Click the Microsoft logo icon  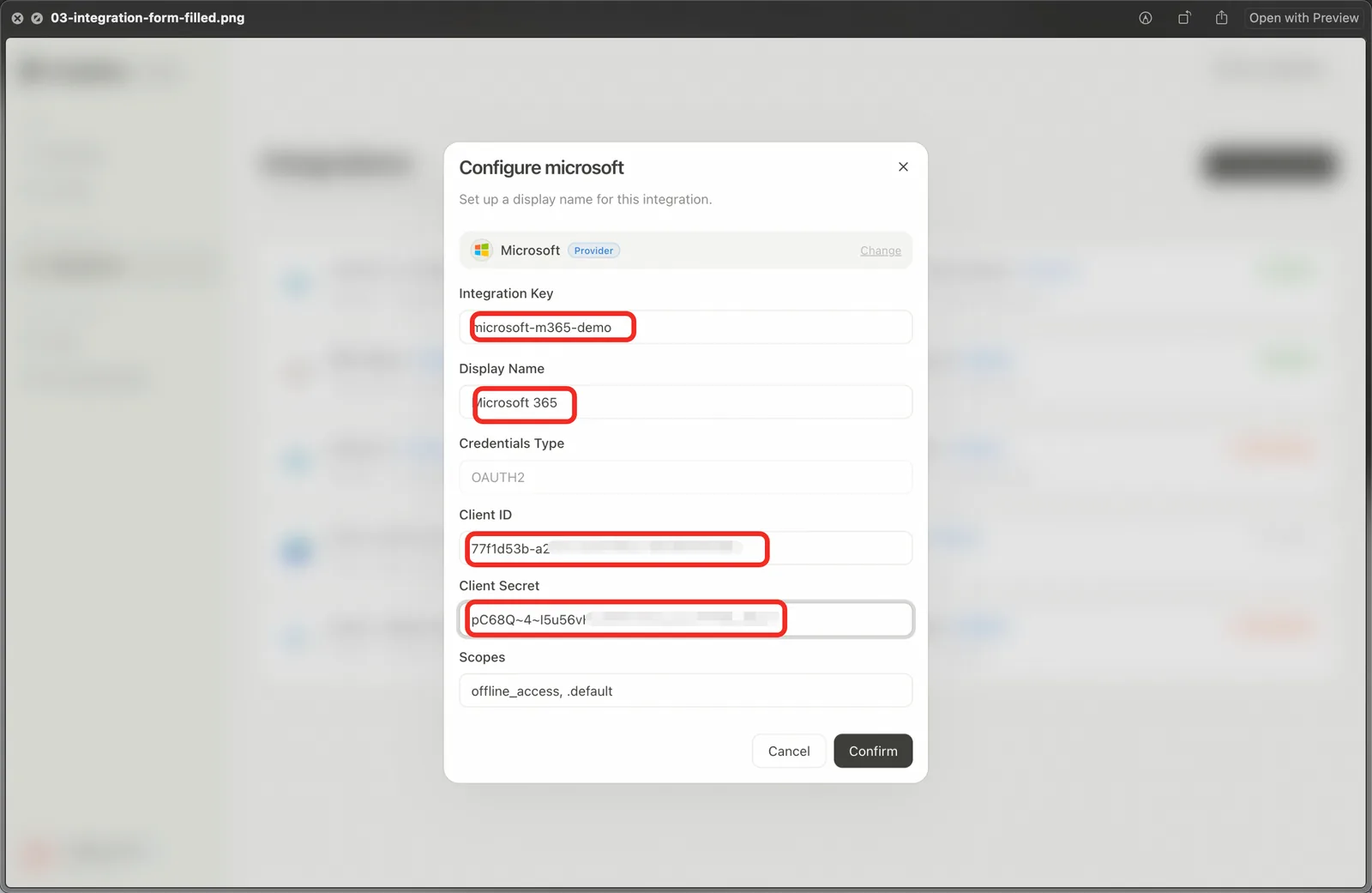click(482, 250)
